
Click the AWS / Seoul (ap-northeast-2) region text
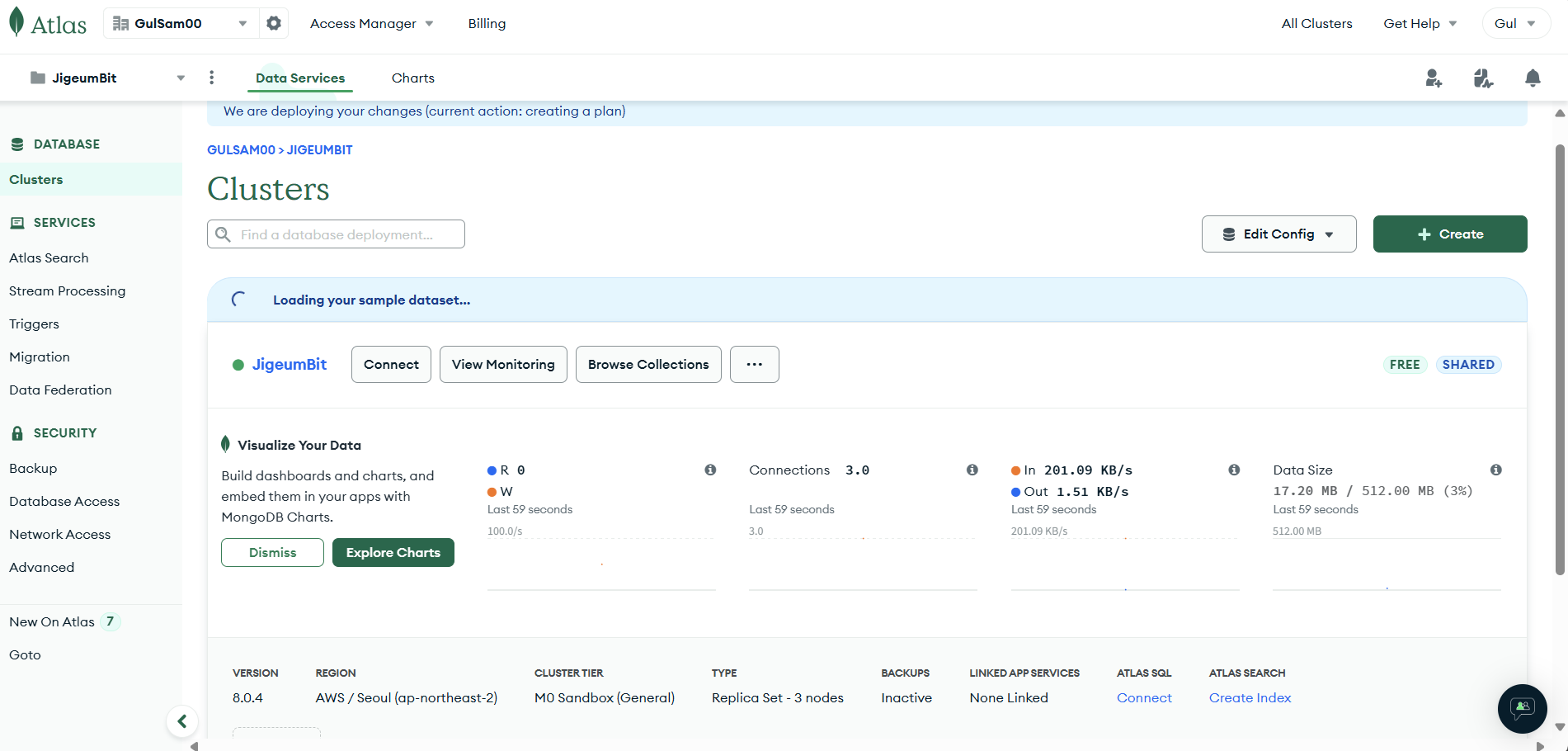point(407,697)
